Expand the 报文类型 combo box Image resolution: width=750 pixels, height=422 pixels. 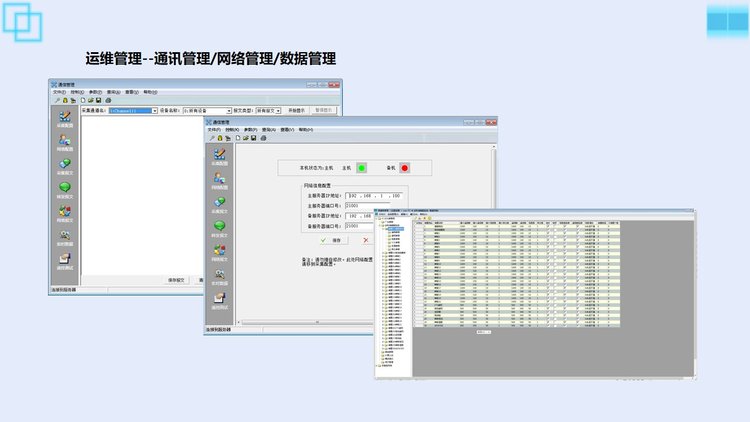tap(278, 110)
